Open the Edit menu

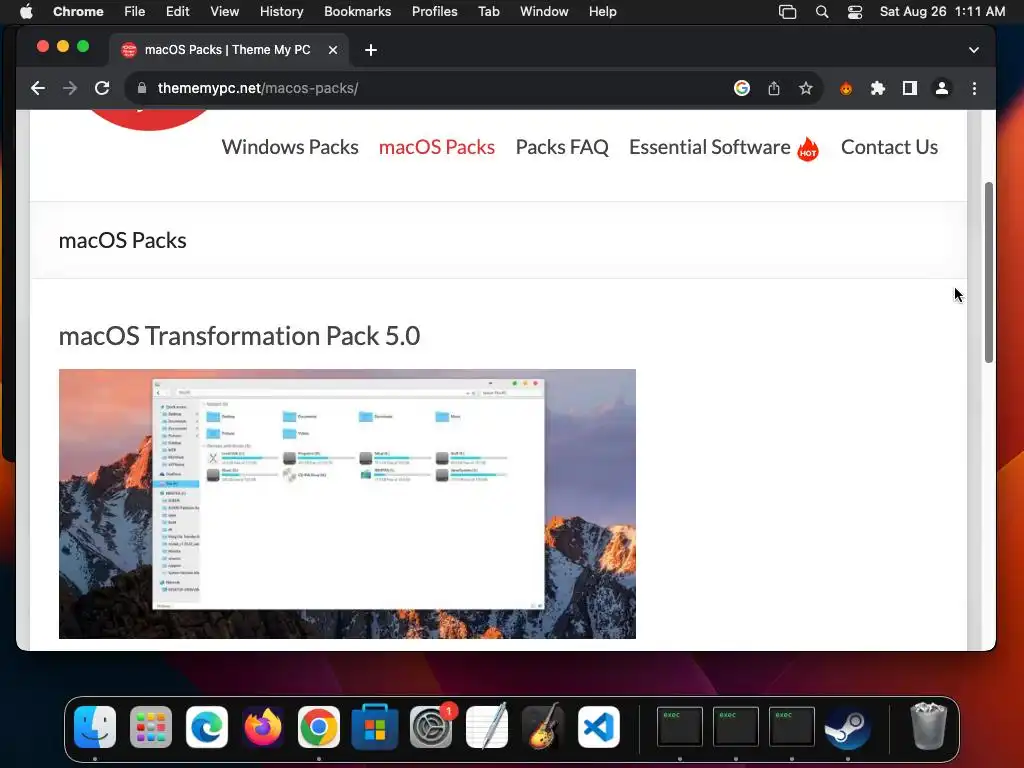tap(177, 11)
